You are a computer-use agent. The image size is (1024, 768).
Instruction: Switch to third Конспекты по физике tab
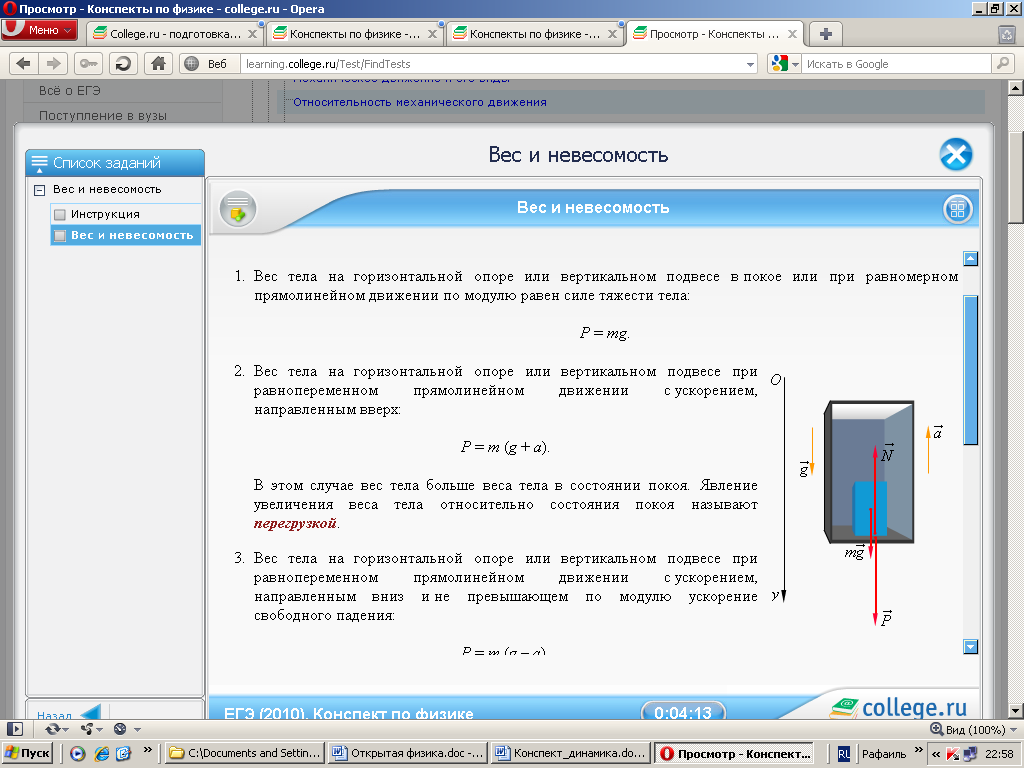tap(535, 33)
